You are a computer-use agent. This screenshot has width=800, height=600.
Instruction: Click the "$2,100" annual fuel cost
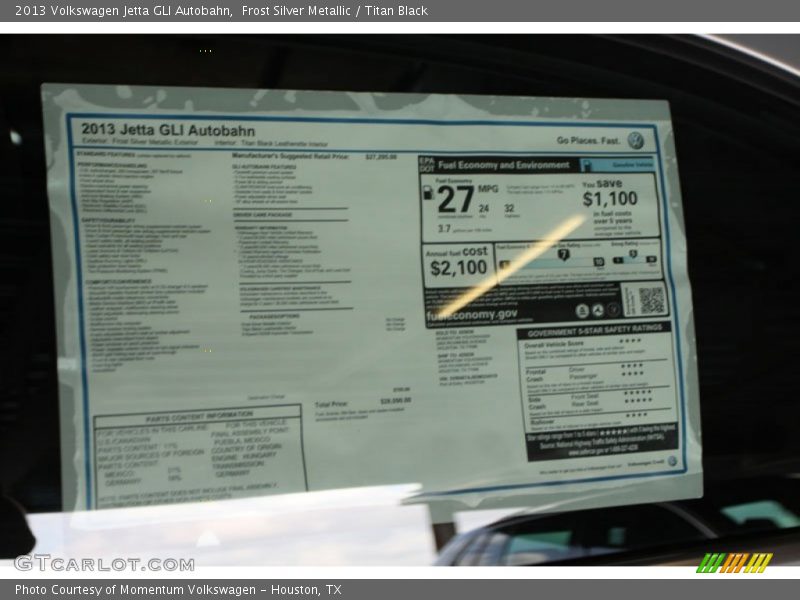[x=458, y=268]
